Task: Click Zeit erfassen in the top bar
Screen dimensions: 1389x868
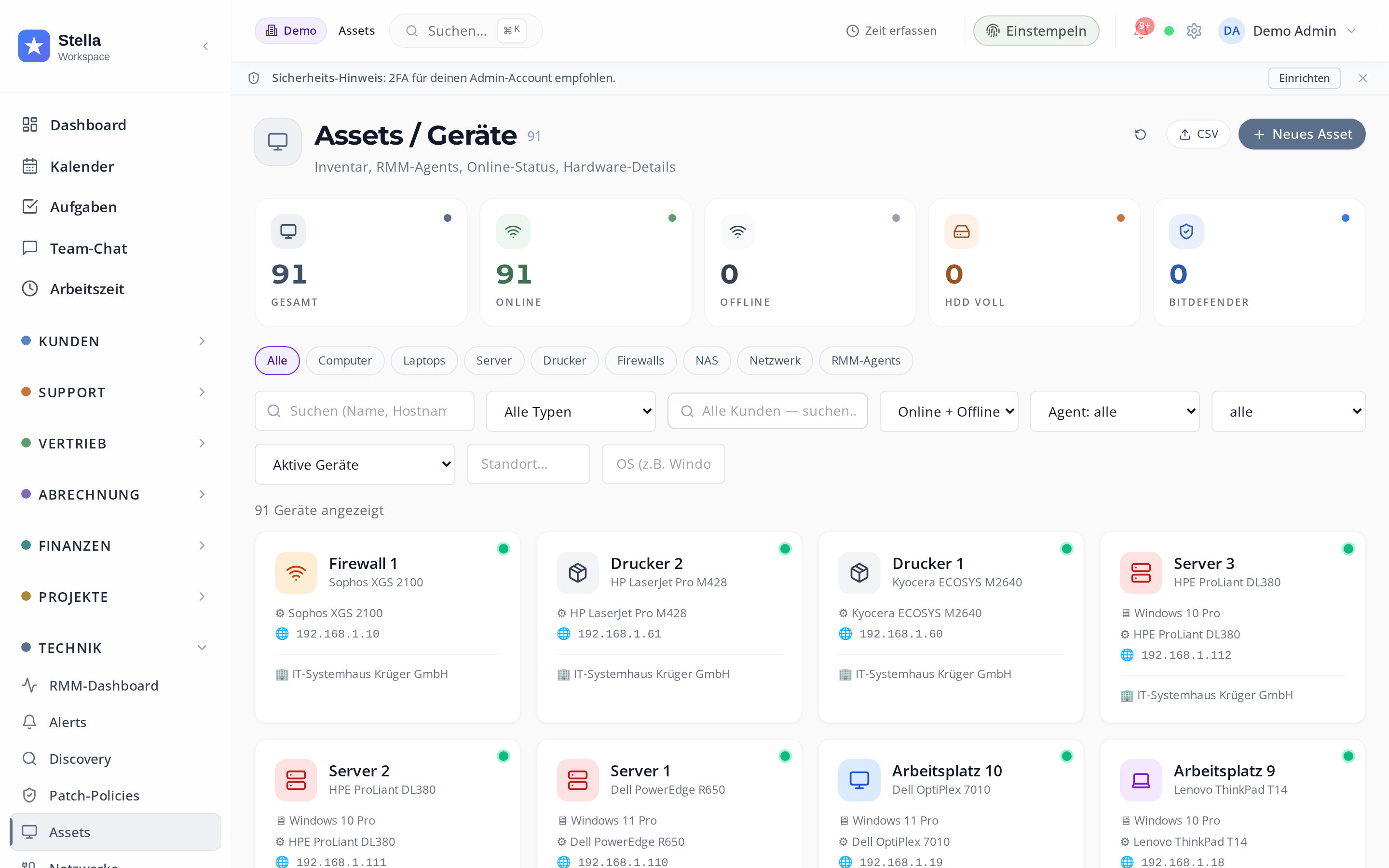Action: (891, 31)
